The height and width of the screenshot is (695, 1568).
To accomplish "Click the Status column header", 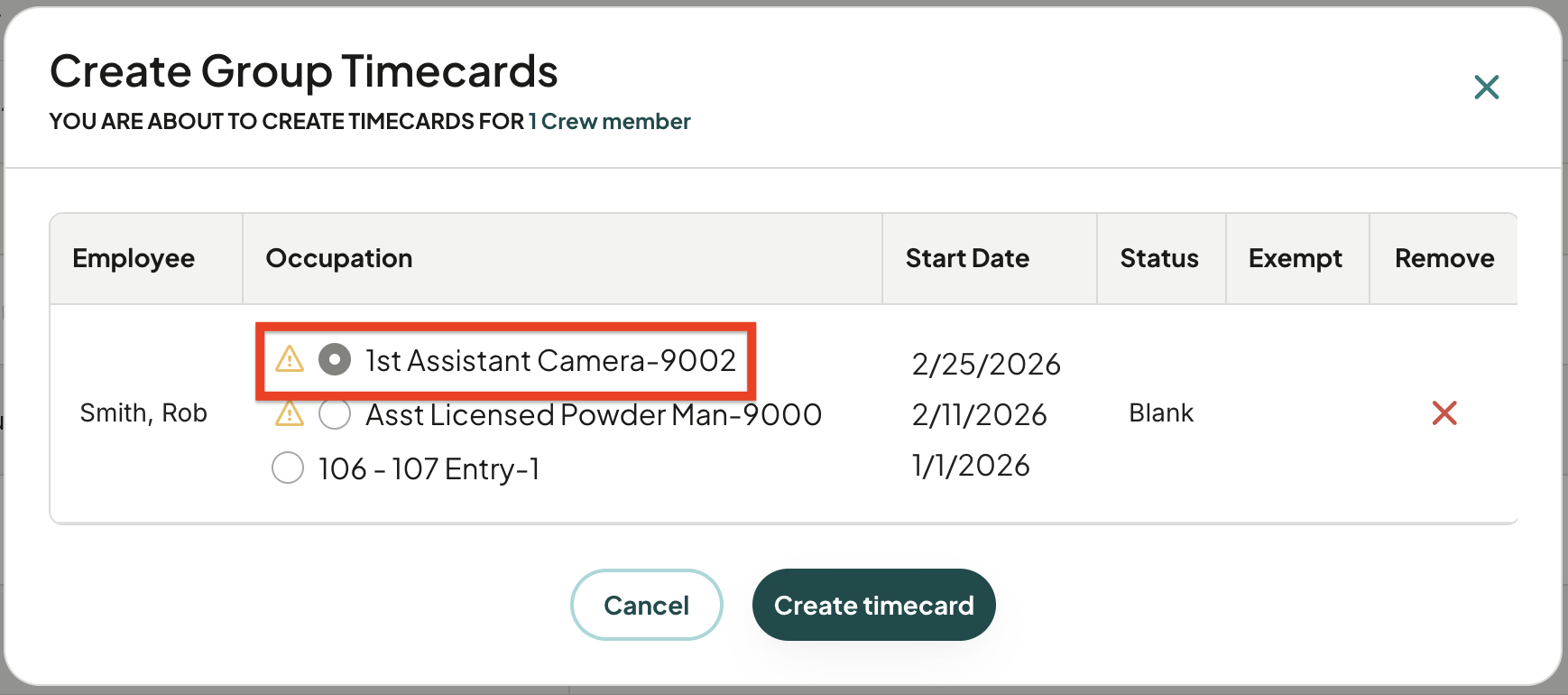I will [1159, 258].
